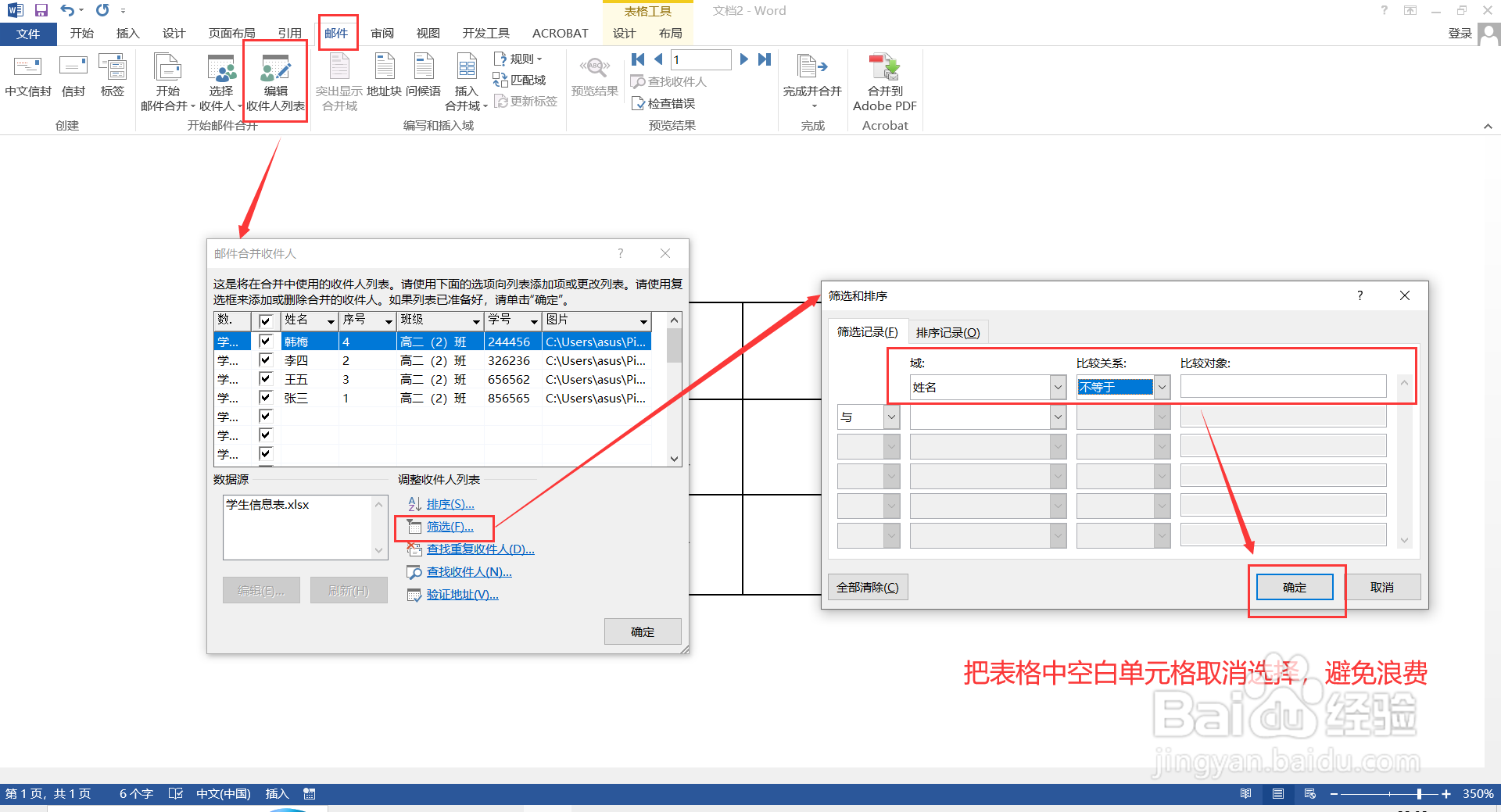The height and width of the screenshot is (812, 1501).
Task: Click 全部清除(C) in the filter dialog
Action: (x=868, y=586)
